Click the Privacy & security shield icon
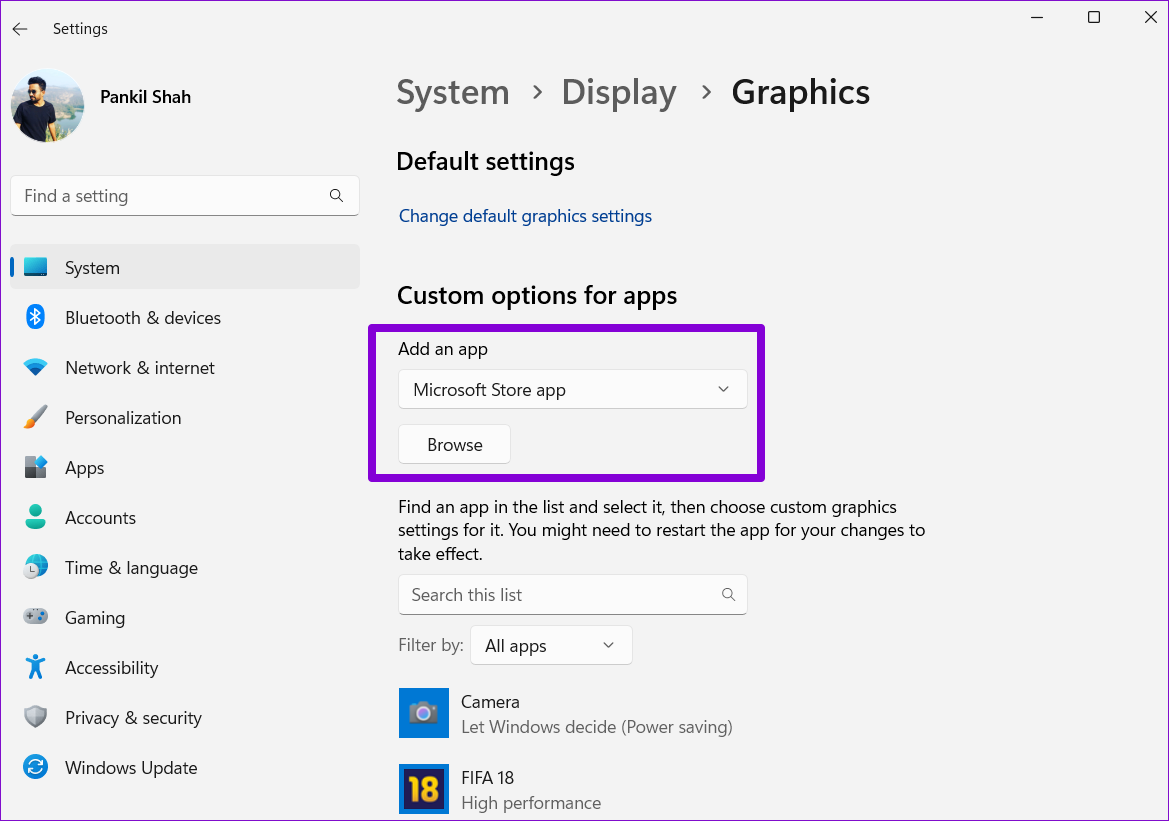Screen dimensions: 1169x821 coord(36,718)
